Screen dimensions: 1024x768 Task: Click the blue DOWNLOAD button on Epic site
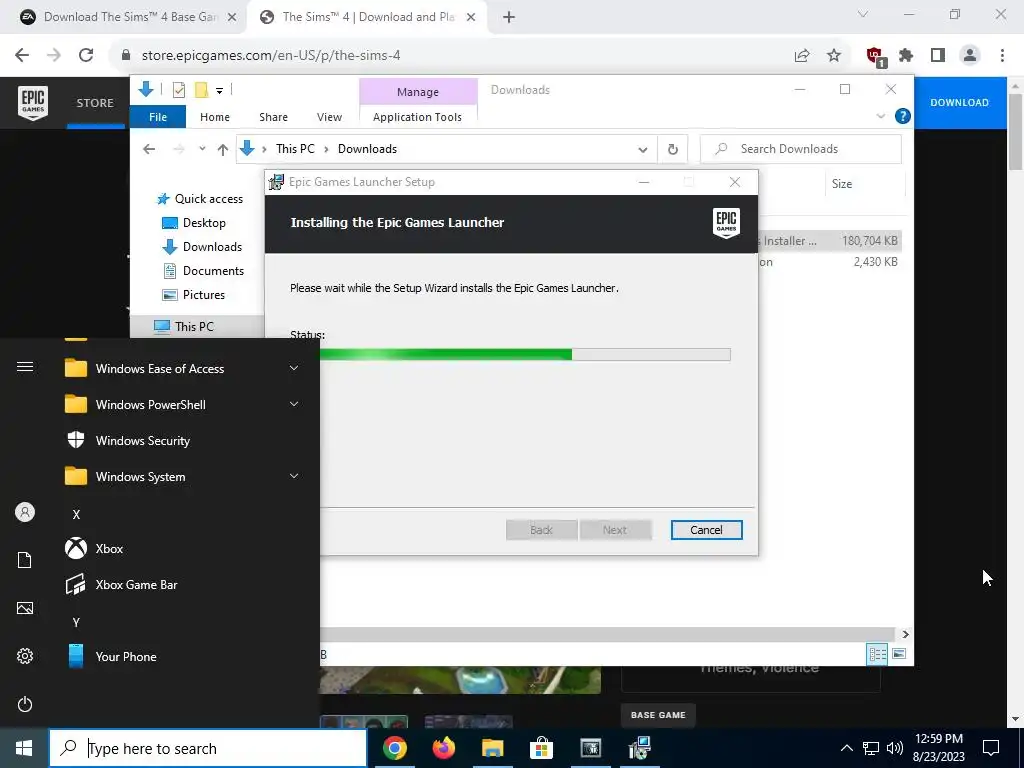click(x=959, y=103)
